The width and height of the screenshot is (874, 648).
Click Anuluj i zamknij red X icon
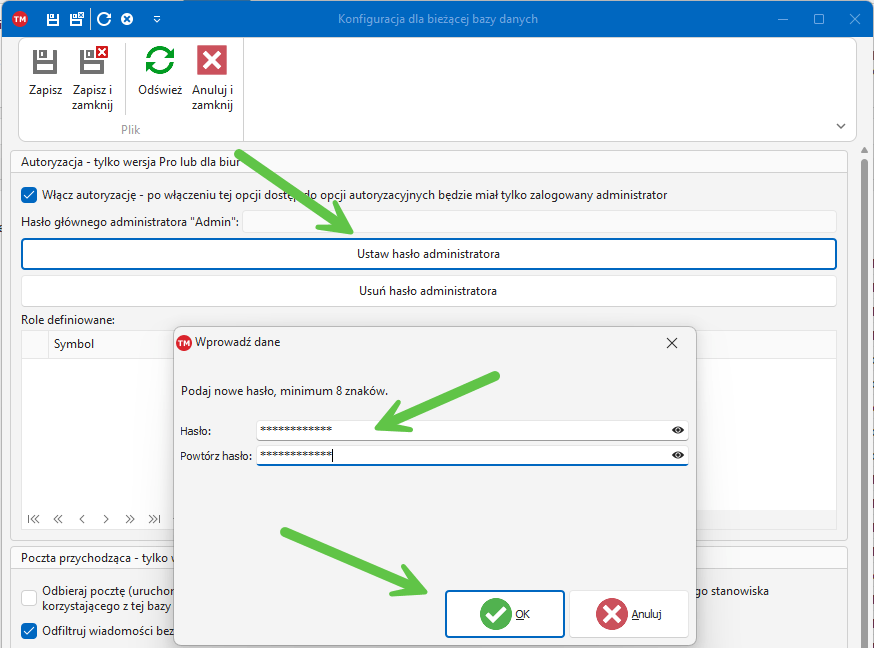tap(212, 62)
